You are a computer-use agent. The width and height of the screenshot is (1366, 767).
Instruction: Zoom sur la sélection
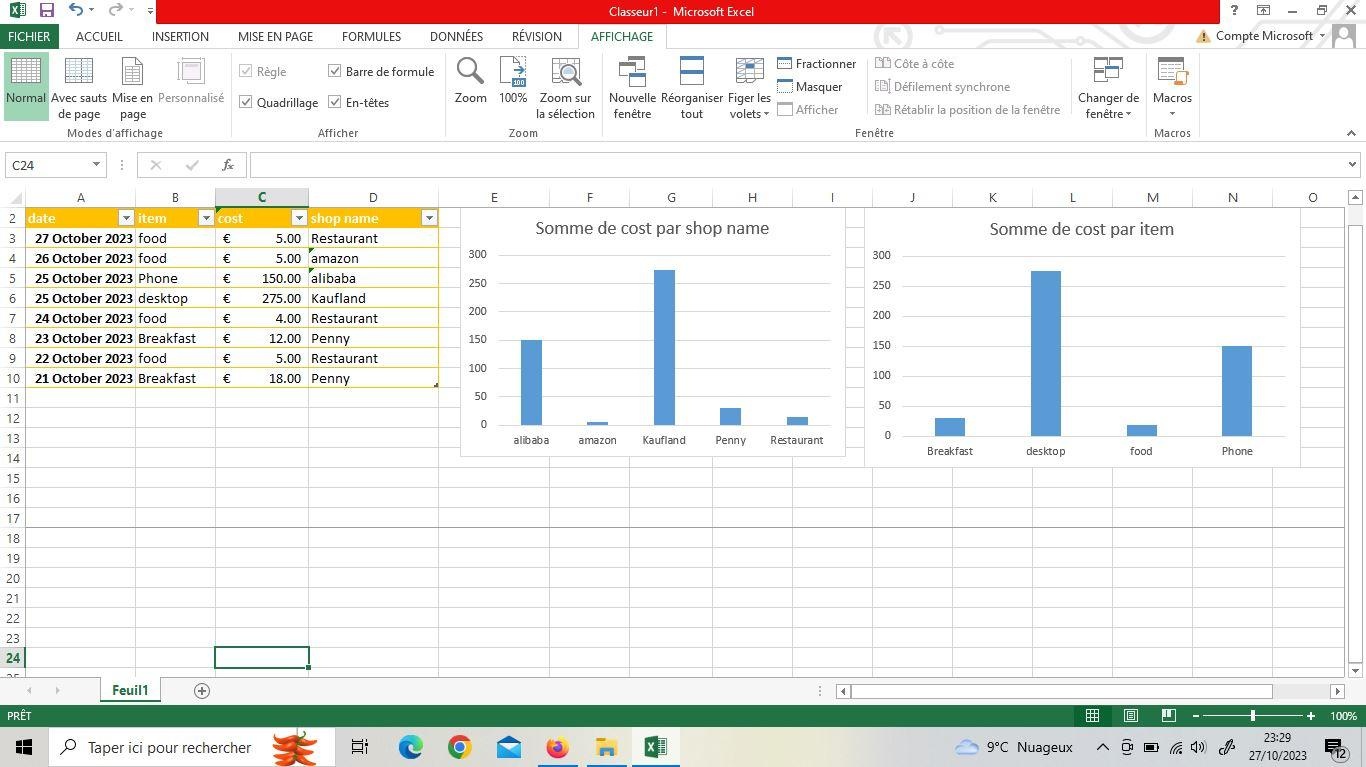[x=565, y=87]
